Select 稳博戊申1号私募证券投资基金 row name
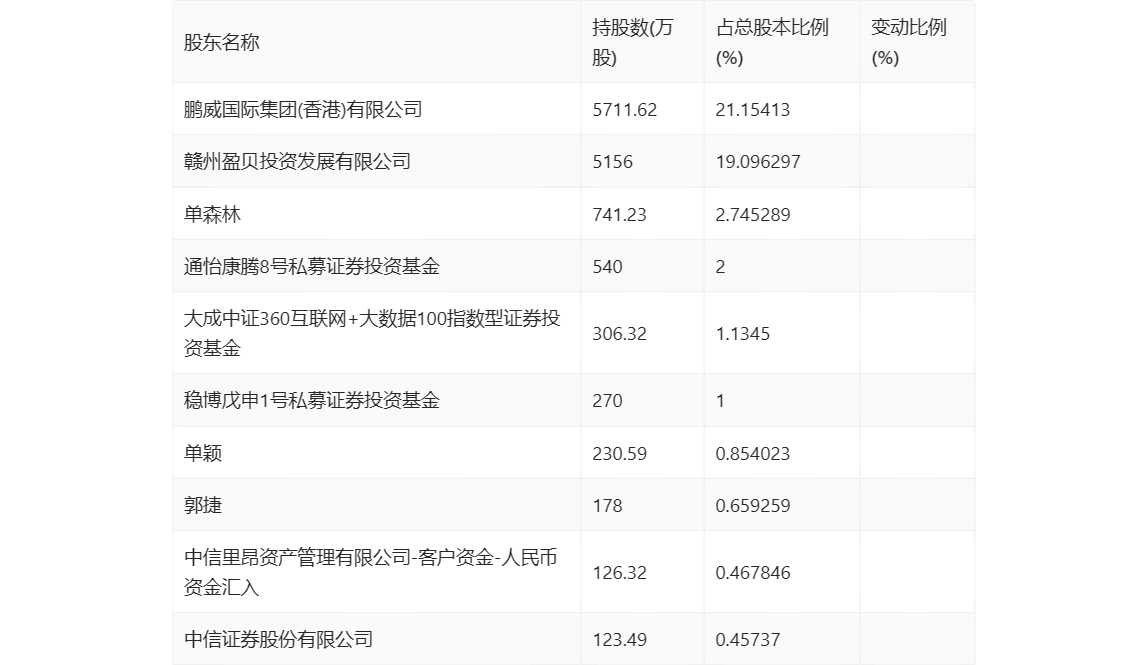 click(x=312, y=401)
